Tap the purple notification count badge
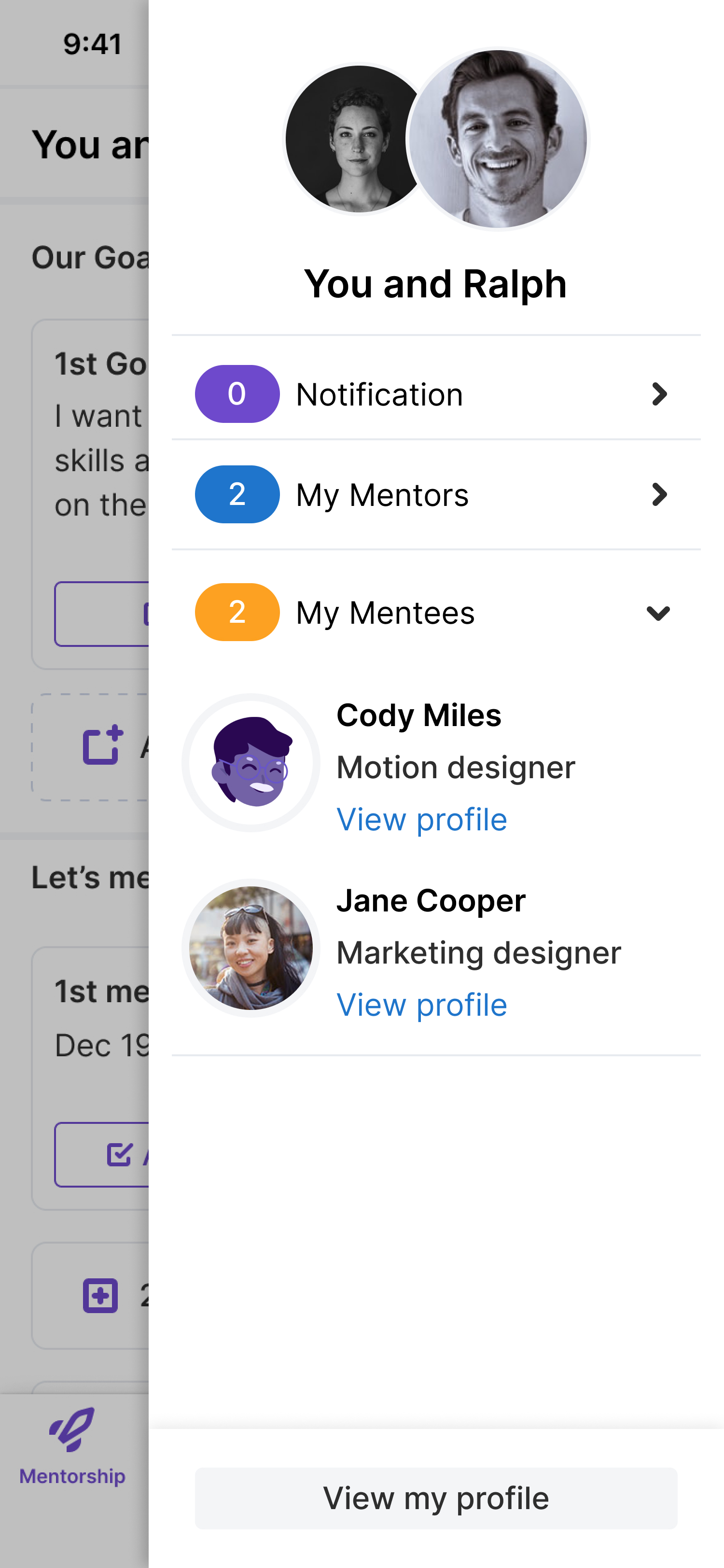The image size is (724, 1568). 237,394
